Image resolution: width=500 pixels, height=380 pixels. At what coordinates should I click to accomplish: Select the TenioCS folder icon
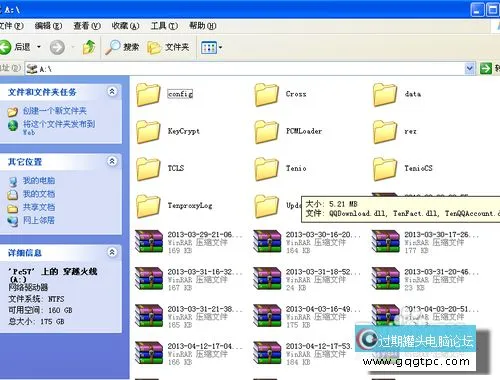pos(385,169)
